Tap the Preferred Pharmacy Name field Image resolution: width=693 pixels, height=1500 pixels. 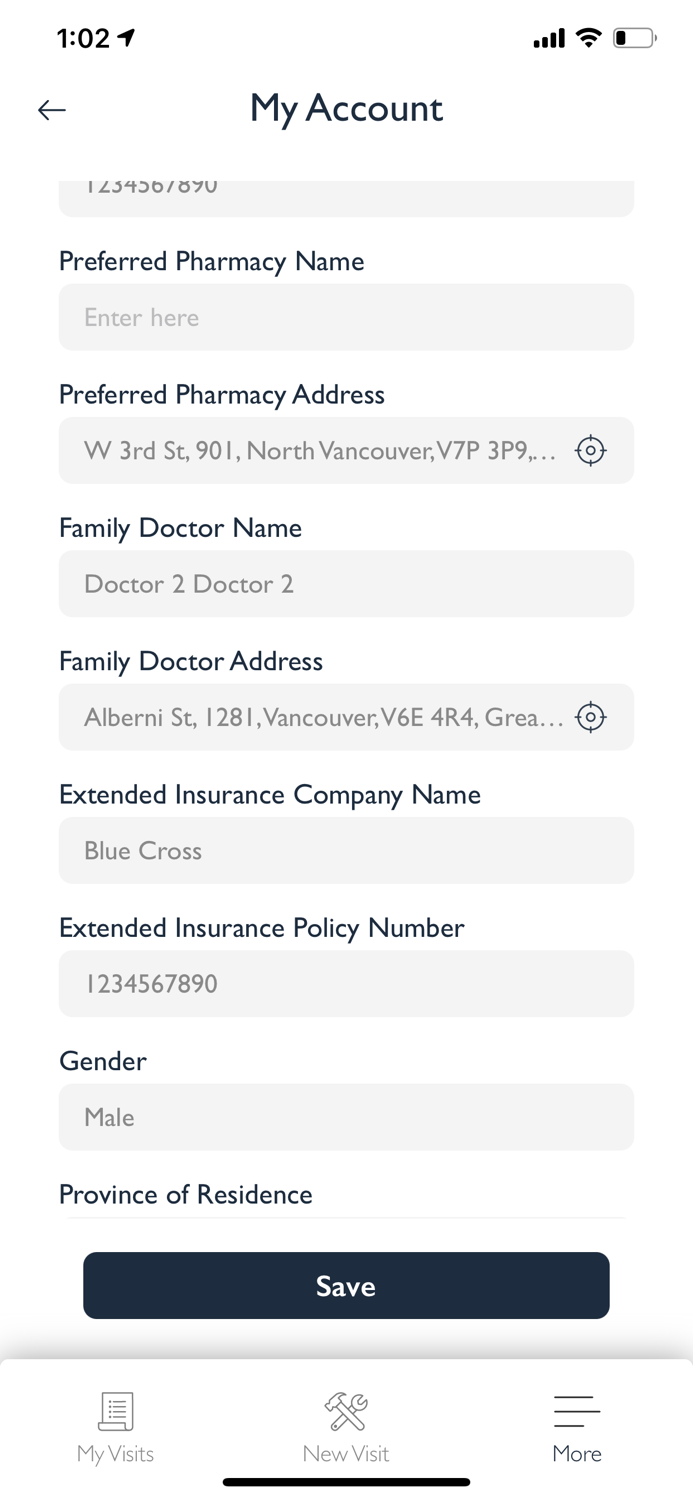[x=346, y=317]
